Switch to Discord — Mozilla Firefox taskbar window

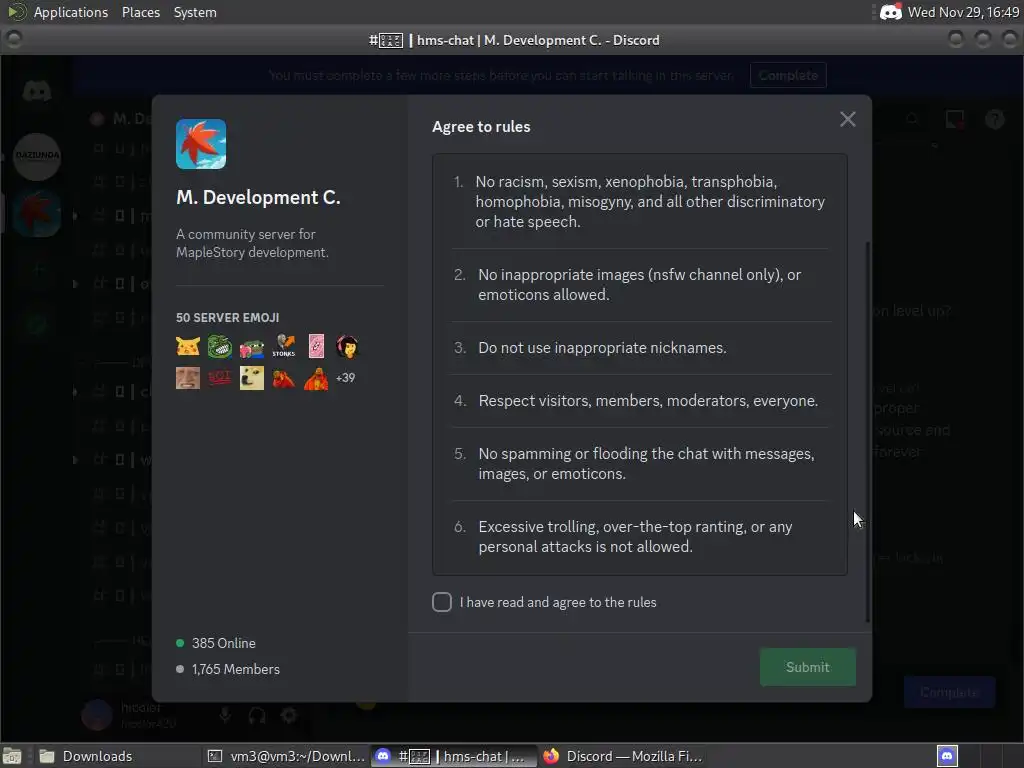pos(623,756)
